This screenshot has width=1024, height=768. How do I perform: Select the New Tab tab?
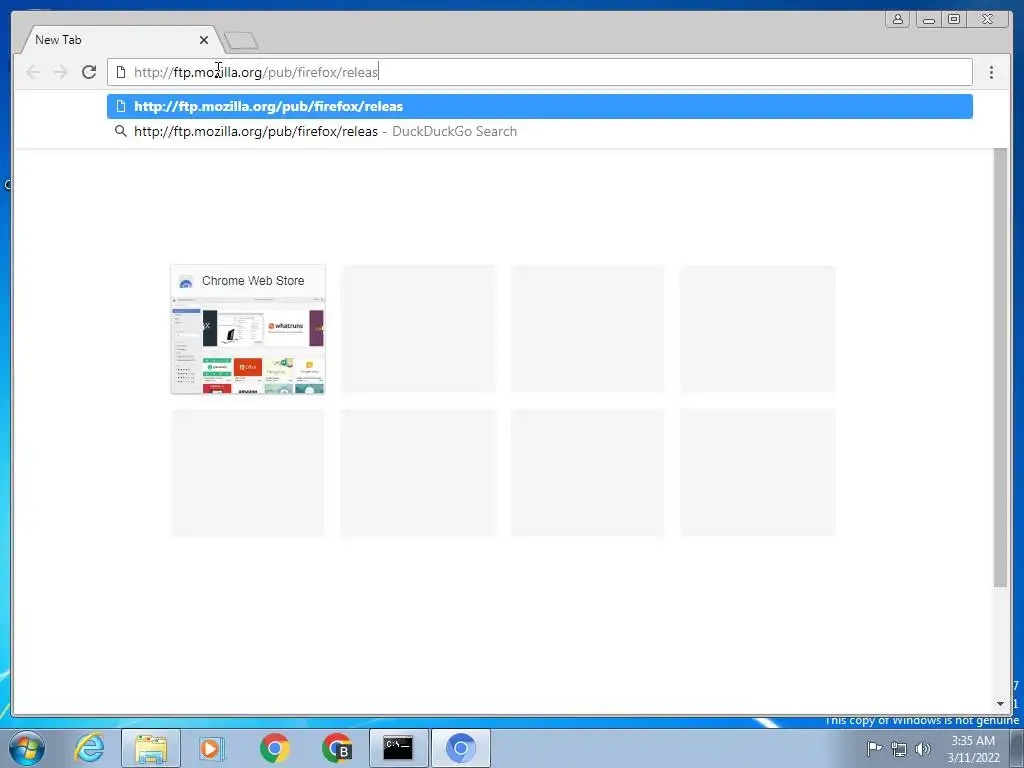tap(121, 40)
